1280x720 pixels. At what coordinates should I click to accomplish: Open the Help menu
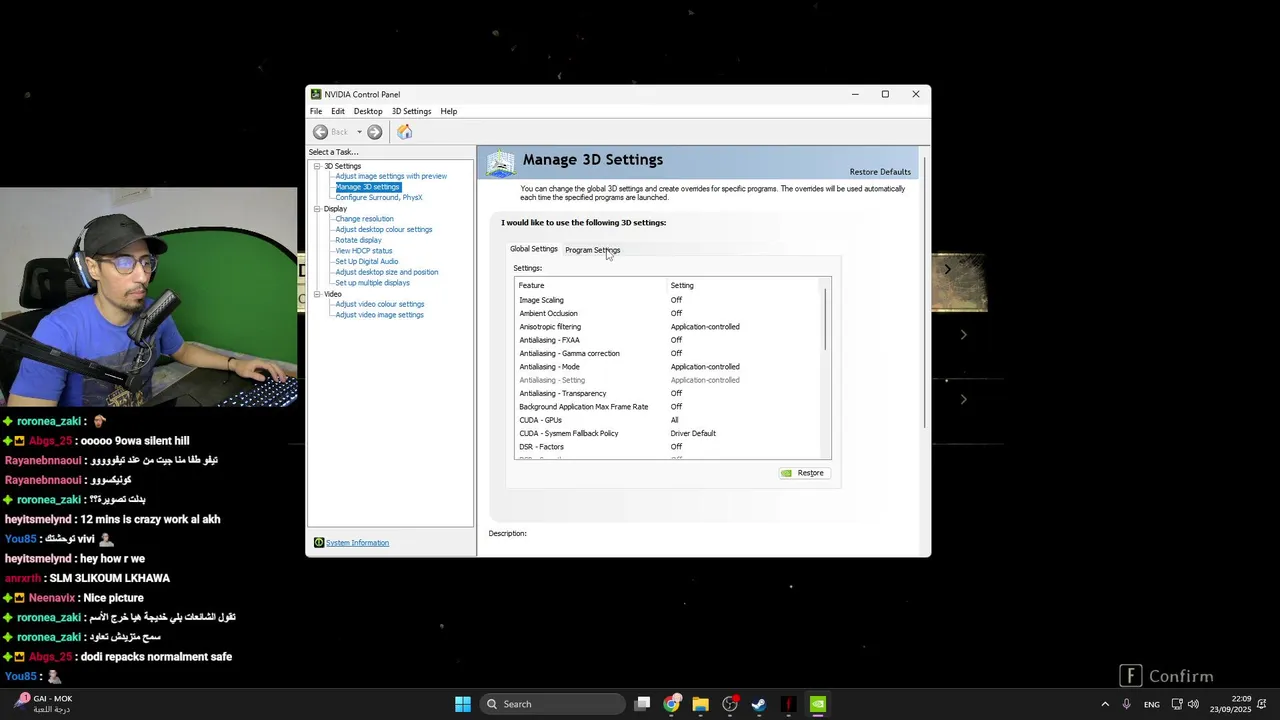[x=449, y=111]
